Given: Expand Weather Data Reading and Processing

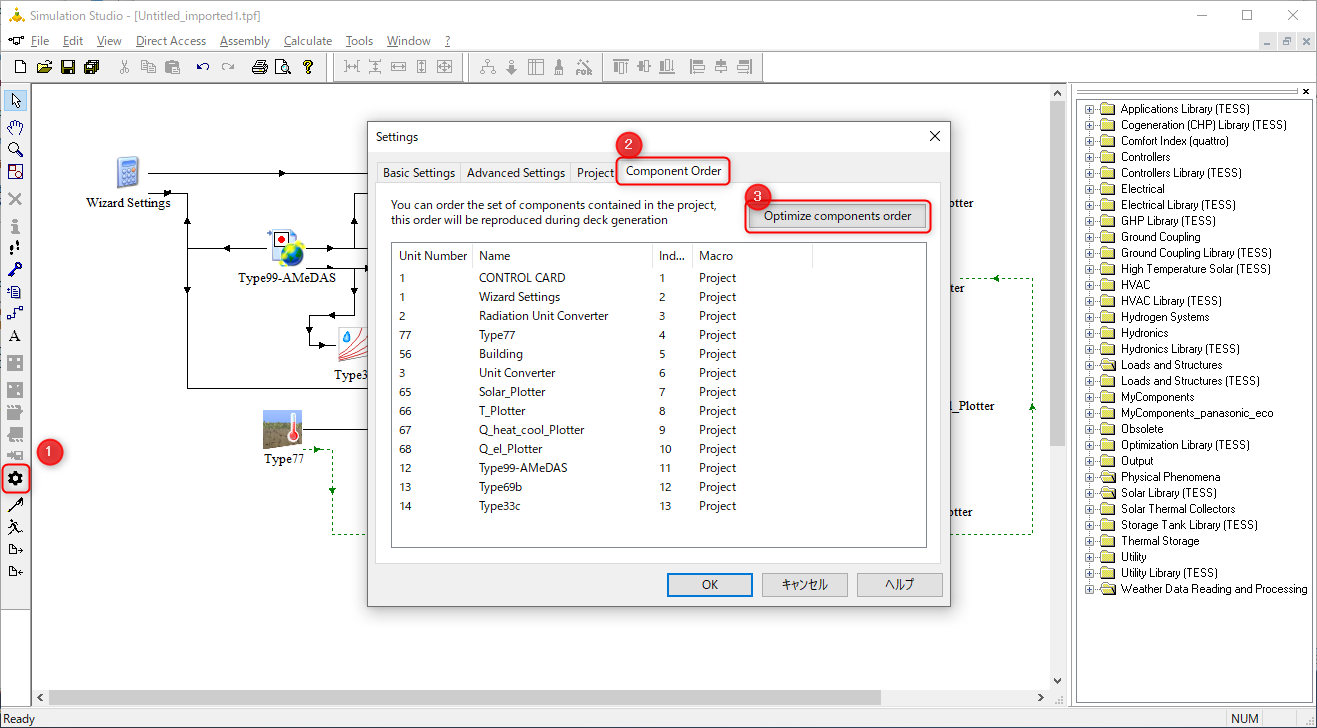Looking at the screenshot, I should pos(1089,589).
